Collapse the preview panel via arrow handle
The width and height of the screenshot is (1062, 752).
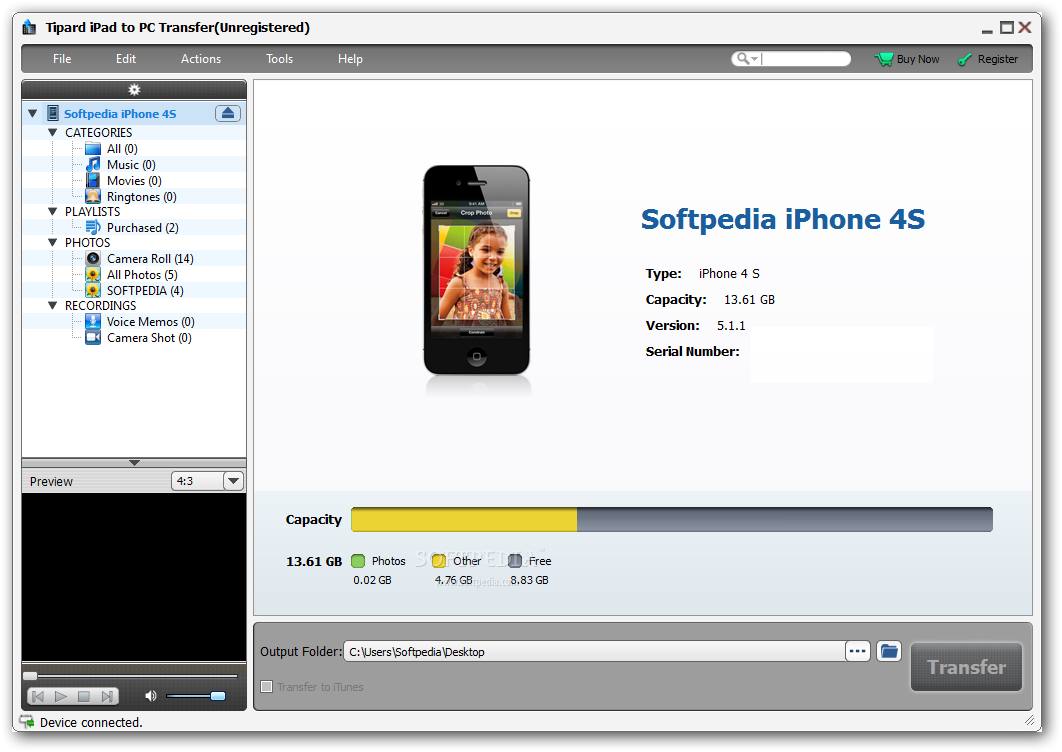134,463
